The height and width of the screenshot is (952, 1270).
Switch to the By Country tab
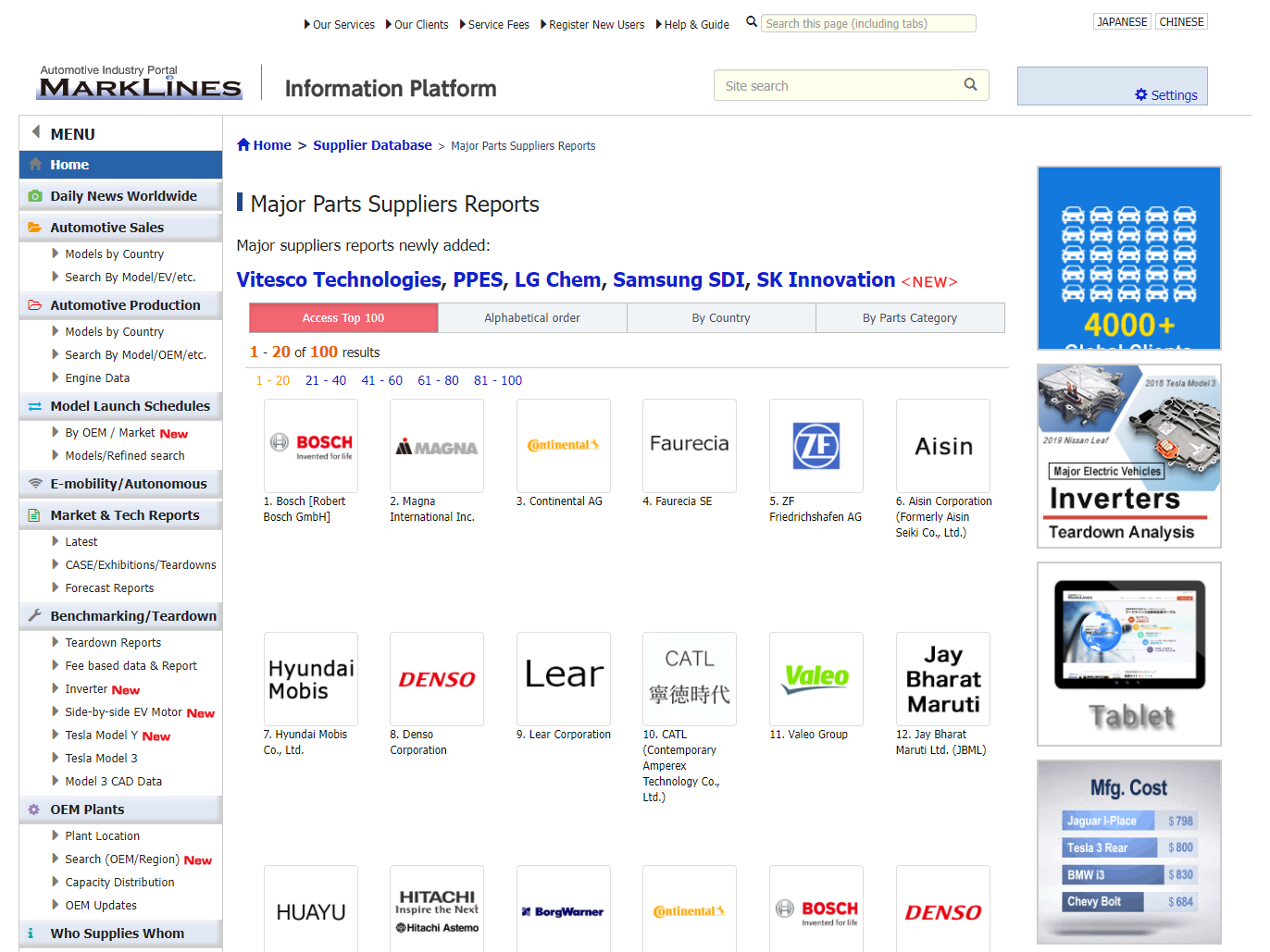[721, 317]
